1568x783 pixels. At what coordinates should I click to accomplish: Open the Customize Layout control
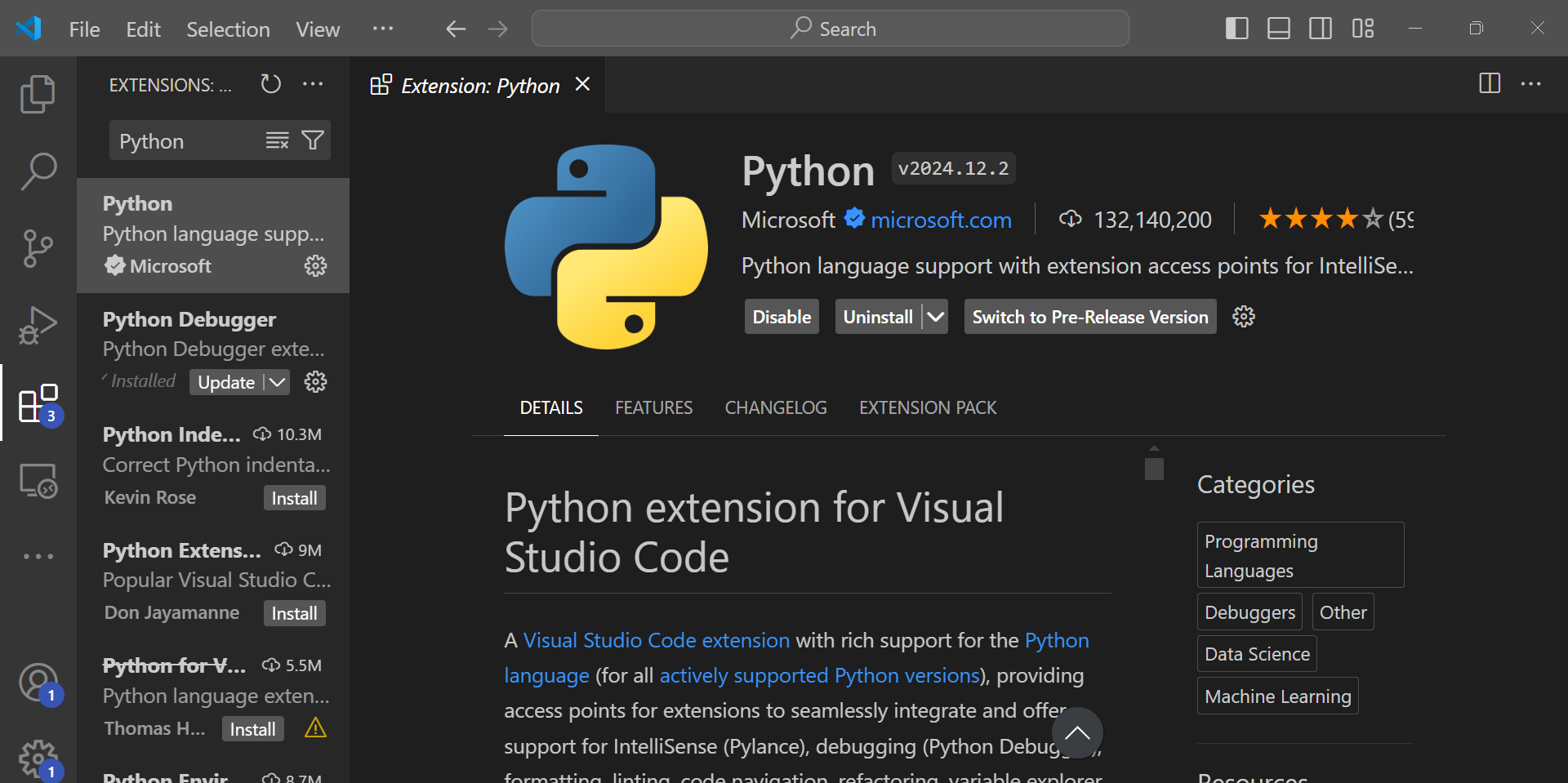coord(1362,28)
